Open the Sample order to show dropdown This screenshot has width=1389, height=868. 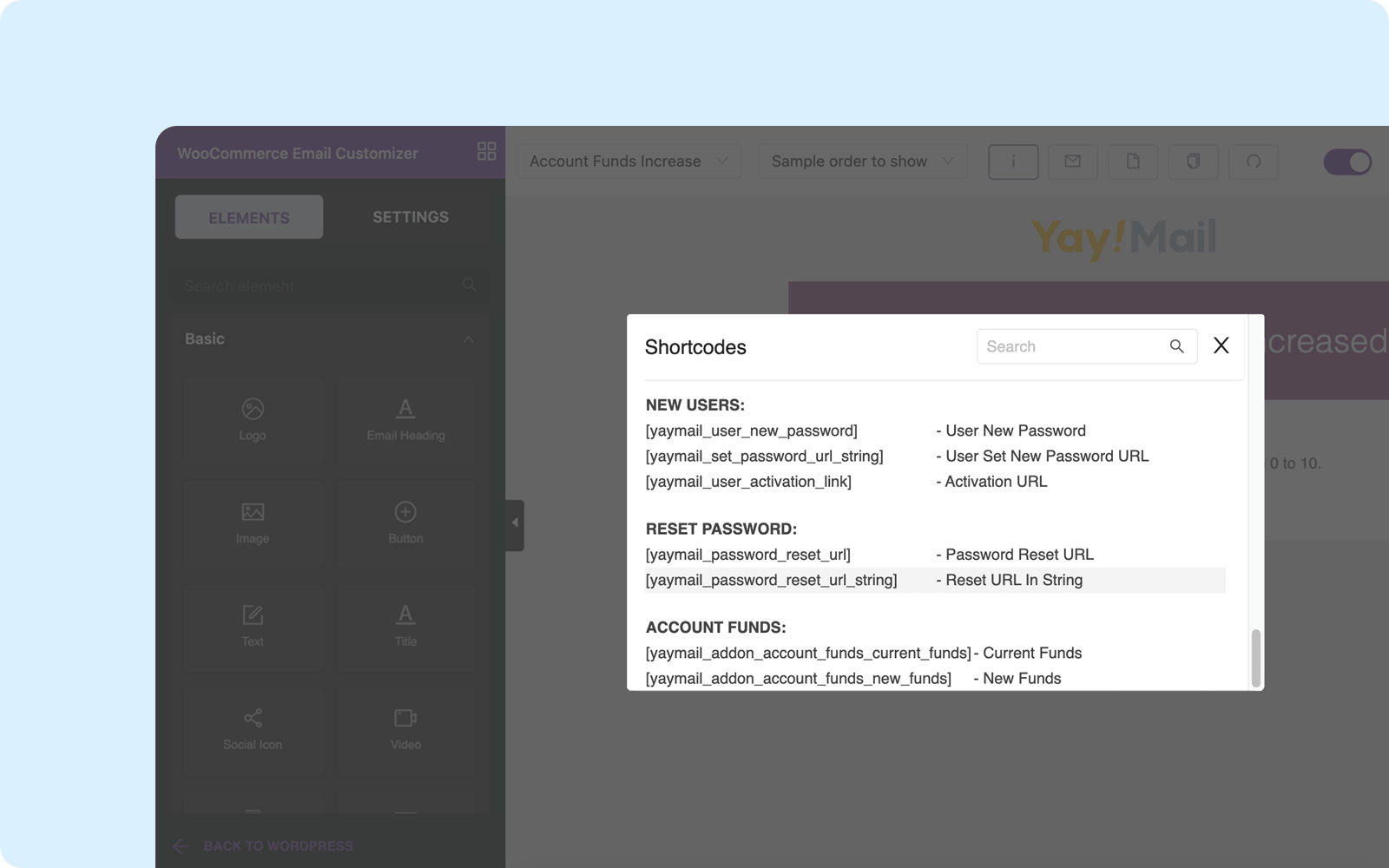click(x=863, y=161)
